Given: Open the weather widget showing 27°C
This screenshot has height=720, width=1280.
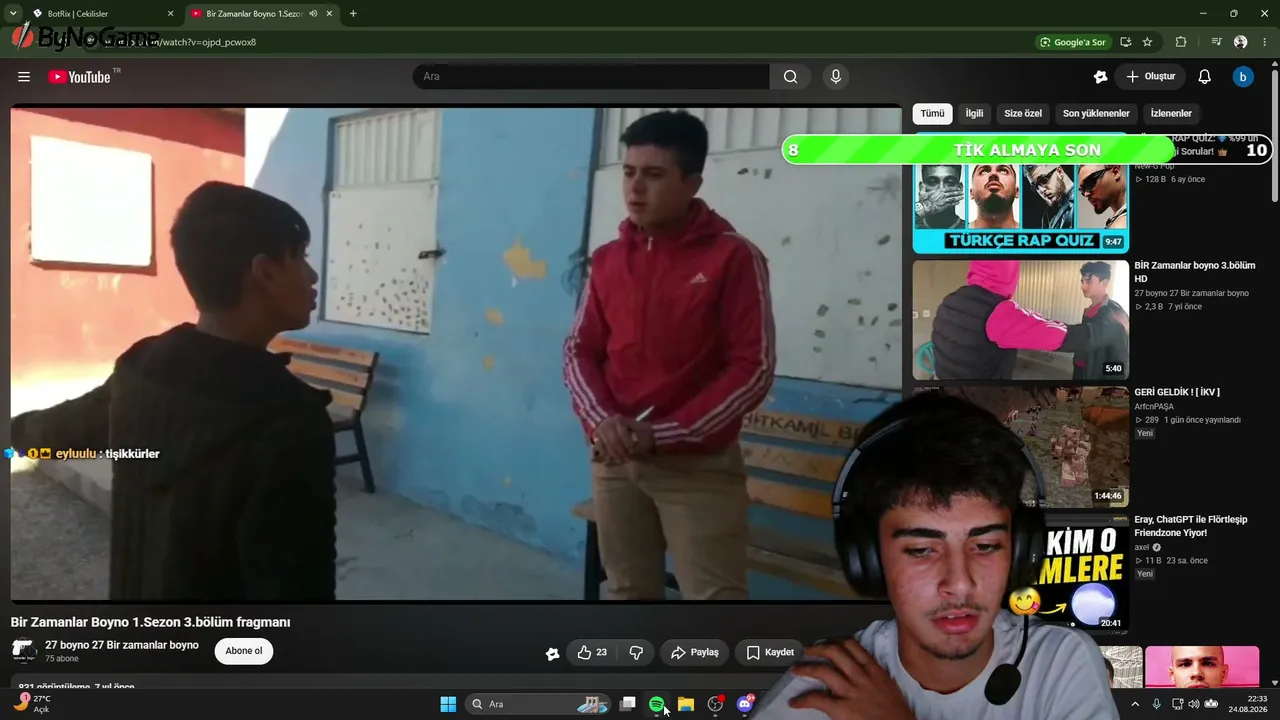Looking at the screenshot, I should (x=31, y=704).
